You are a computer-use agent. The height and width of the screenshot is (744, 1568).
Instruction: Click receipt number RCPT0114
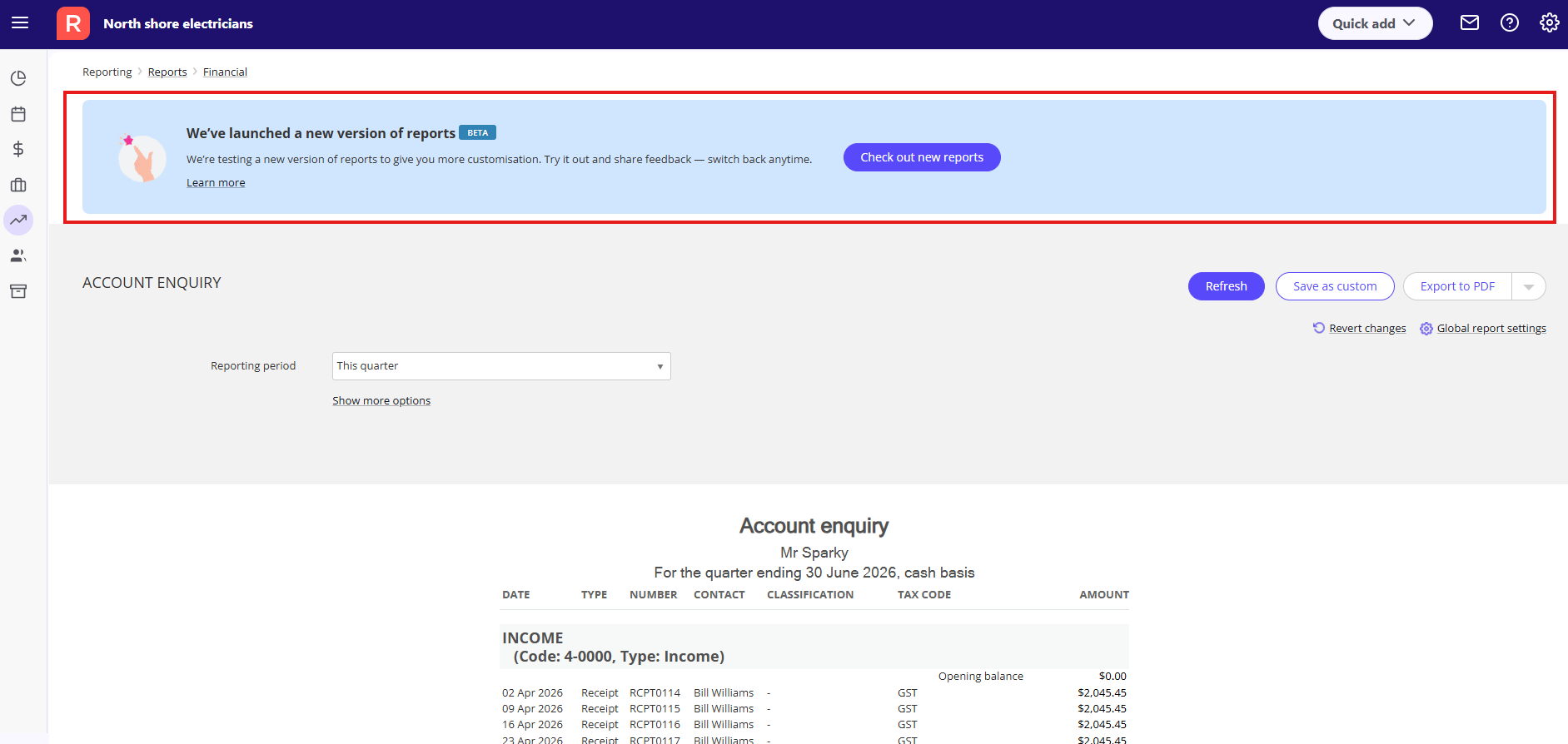click(655, 693)
